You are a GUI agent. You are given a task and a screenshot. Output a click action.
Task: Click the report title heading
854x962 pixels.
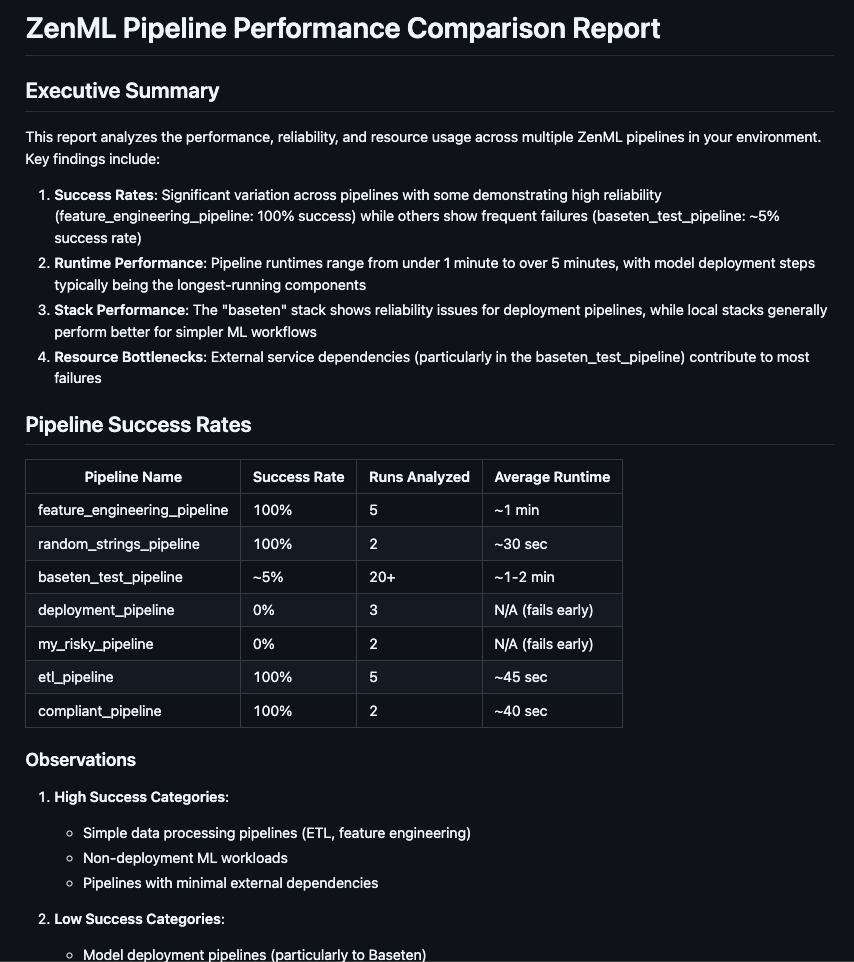click(x=343, y=28)
